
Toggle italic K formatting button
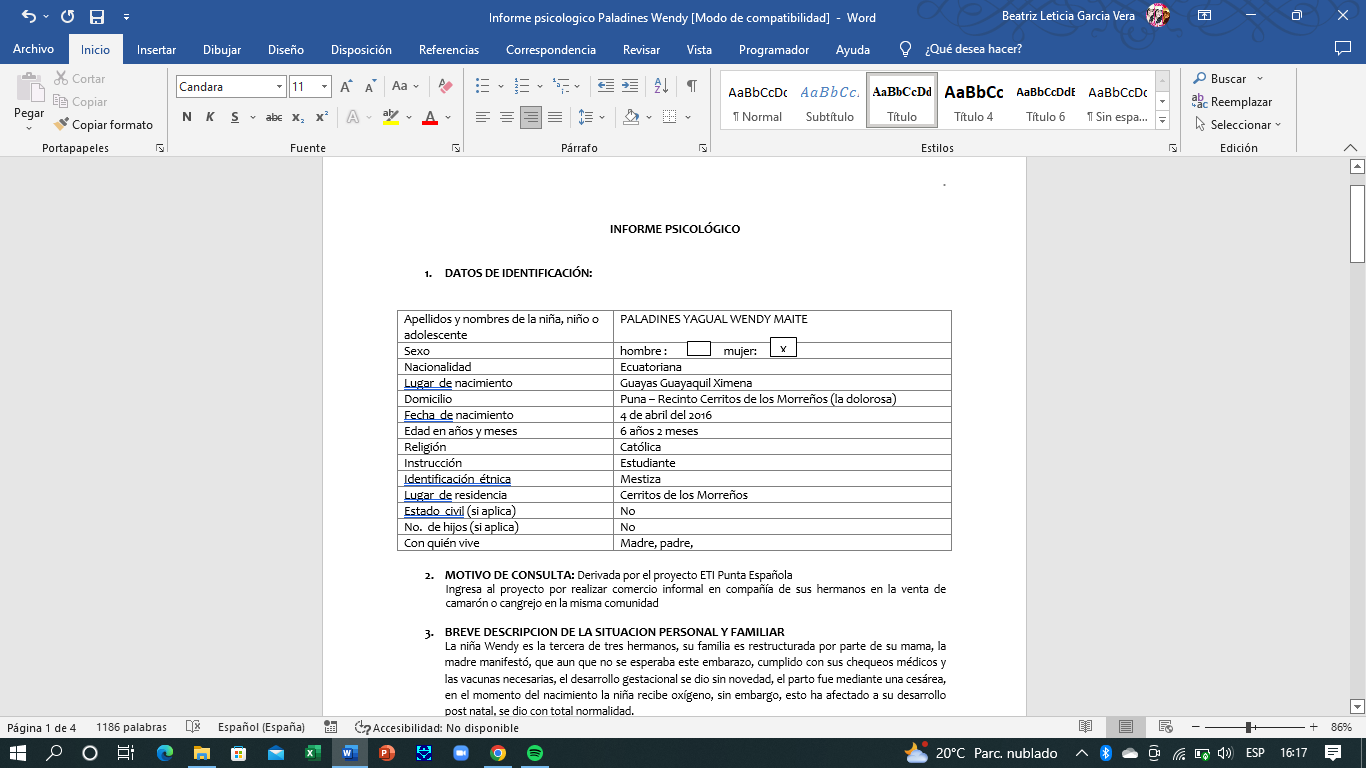(x=210, y=117)
